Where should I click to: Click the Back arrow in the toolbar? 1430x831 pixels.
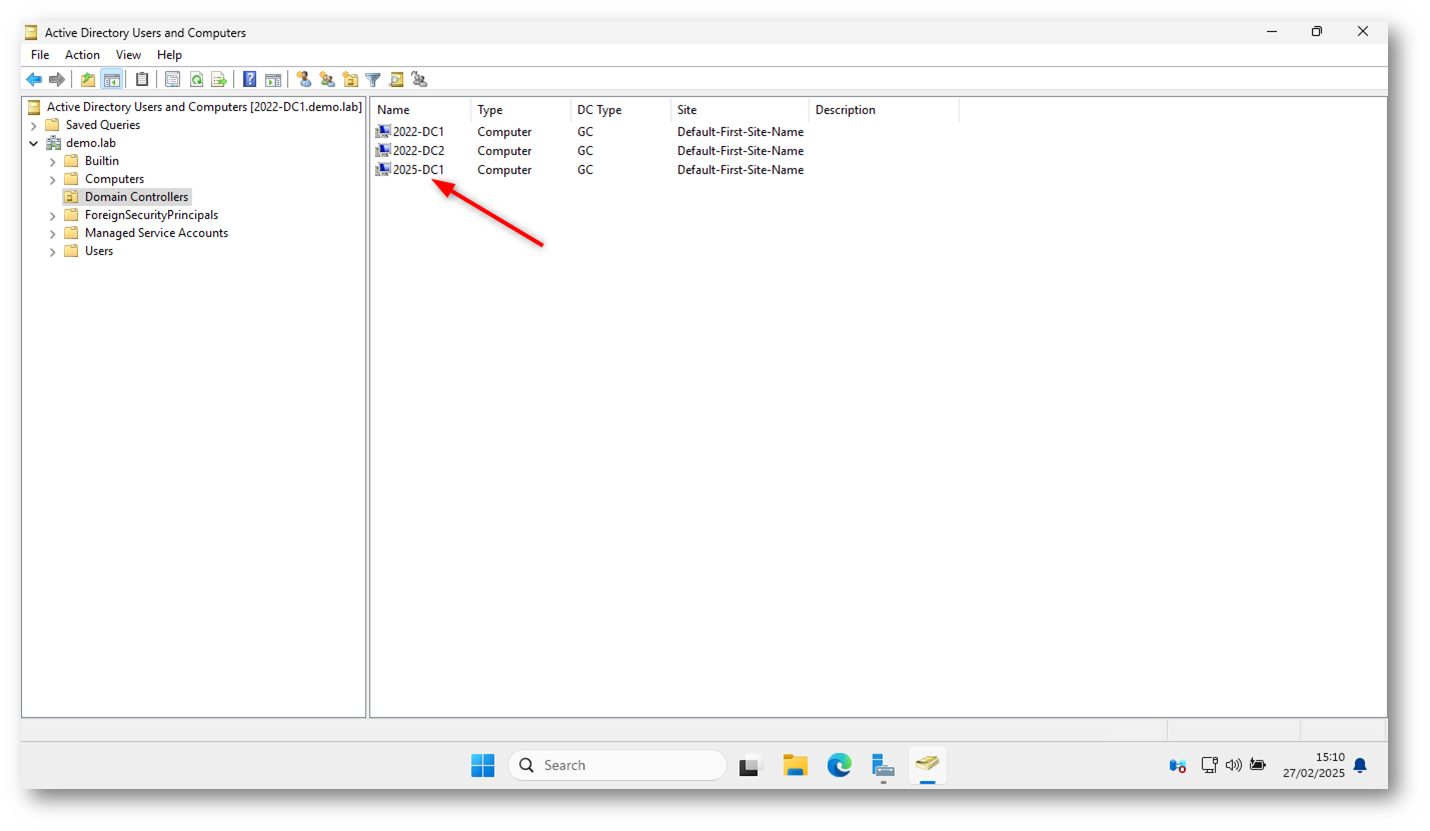click(34, 79)
